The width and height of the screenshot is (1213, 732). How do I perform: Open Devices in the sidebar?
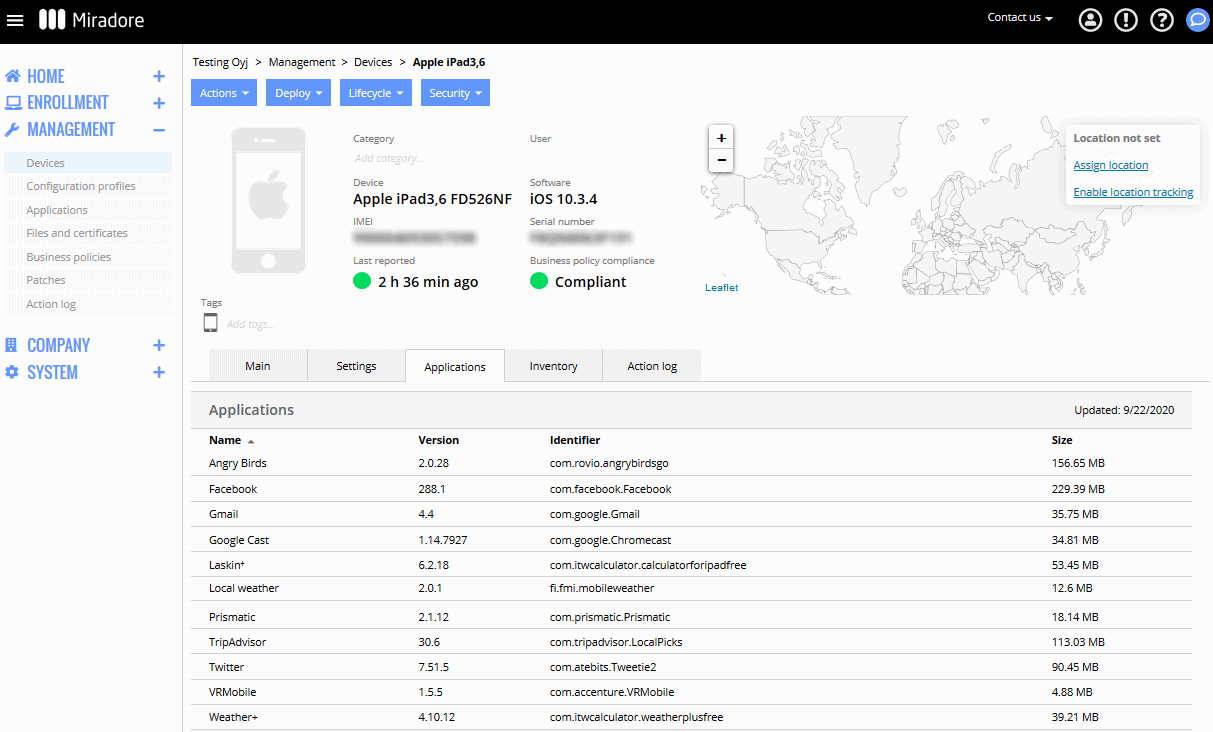point(88,163)
